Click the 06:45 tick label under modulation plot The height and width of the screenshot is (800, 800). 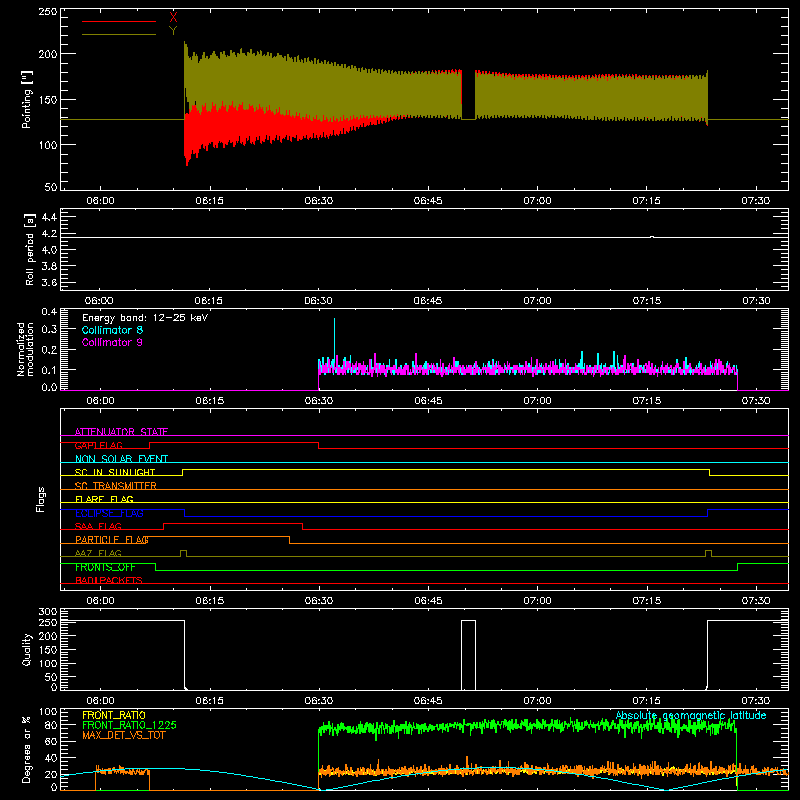point(428,401)
